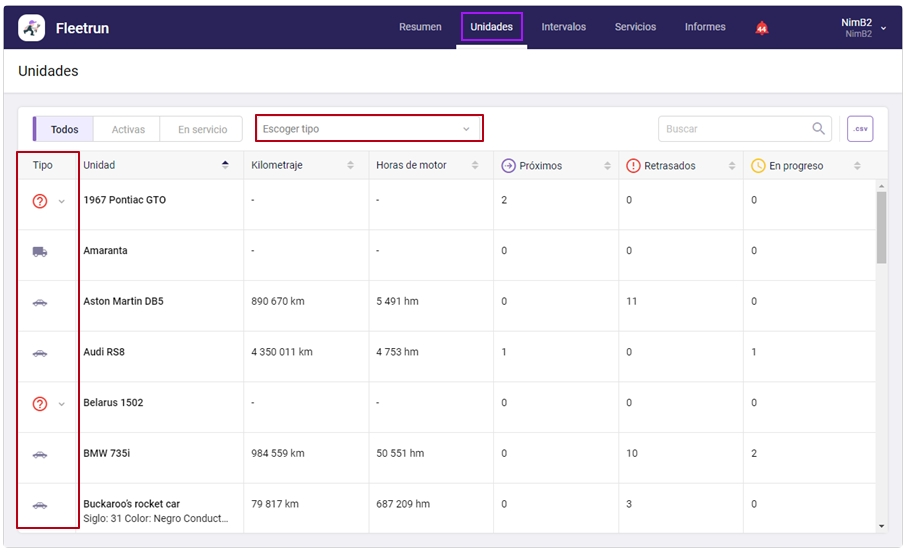
Task: Click the car icon for BMW 735i
Action: click(x=39, y=454)
